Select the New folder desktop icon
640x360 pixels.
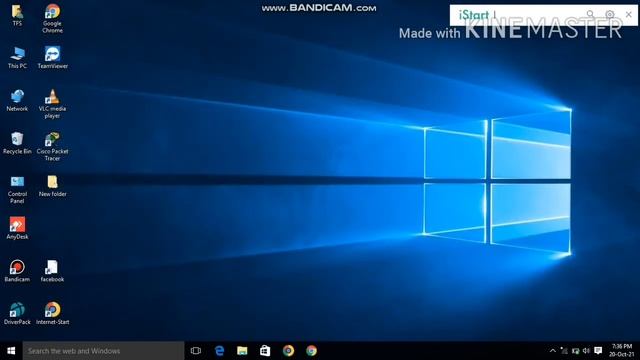[52, 186]
